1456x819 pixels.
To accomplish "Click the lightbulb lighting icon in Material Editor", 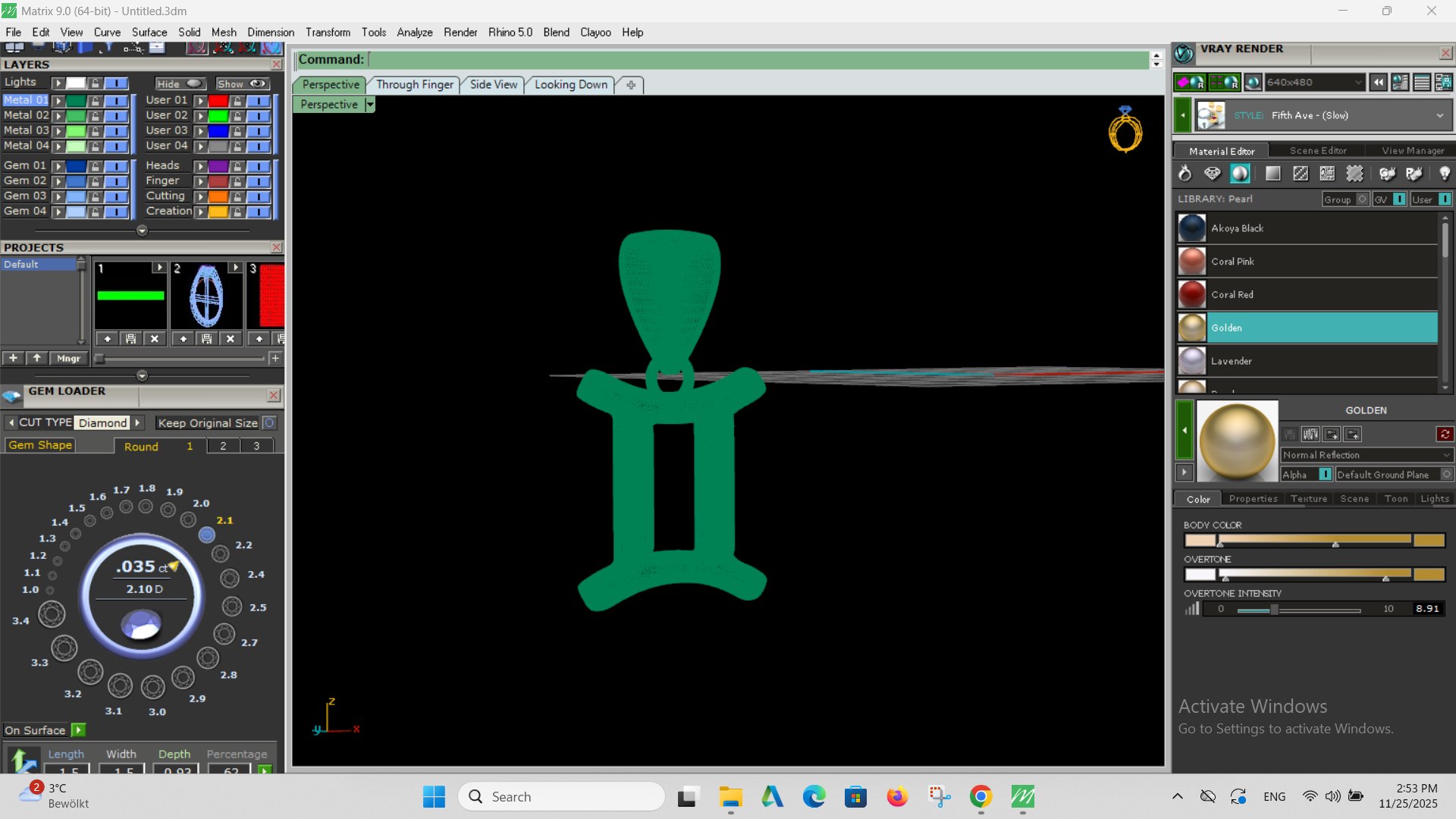I will pyautogui.click(x=1444, y=174).
